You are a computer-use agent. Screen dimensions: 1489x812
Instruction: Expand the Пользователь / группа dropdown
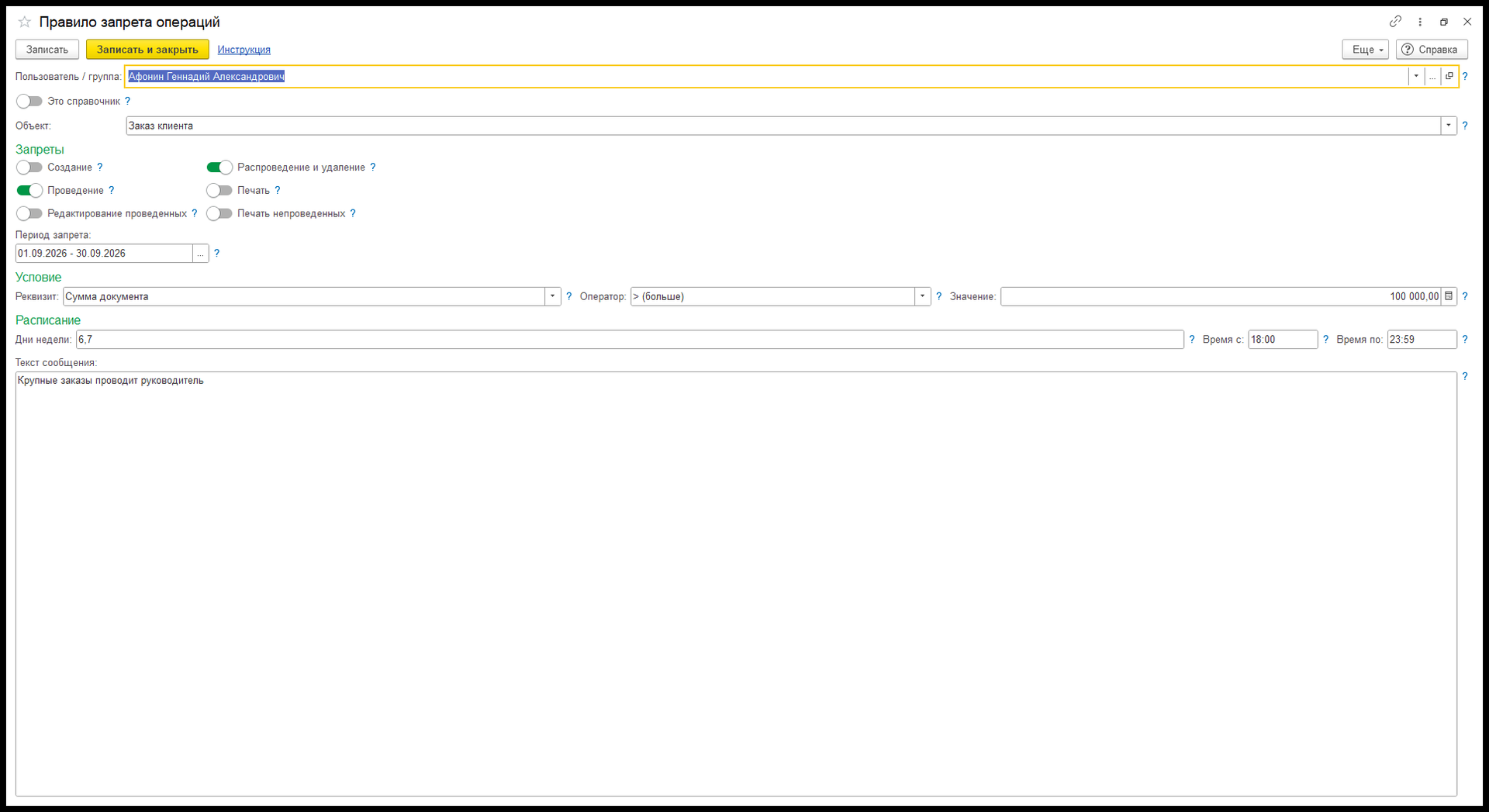click(x=1416, y=76)
